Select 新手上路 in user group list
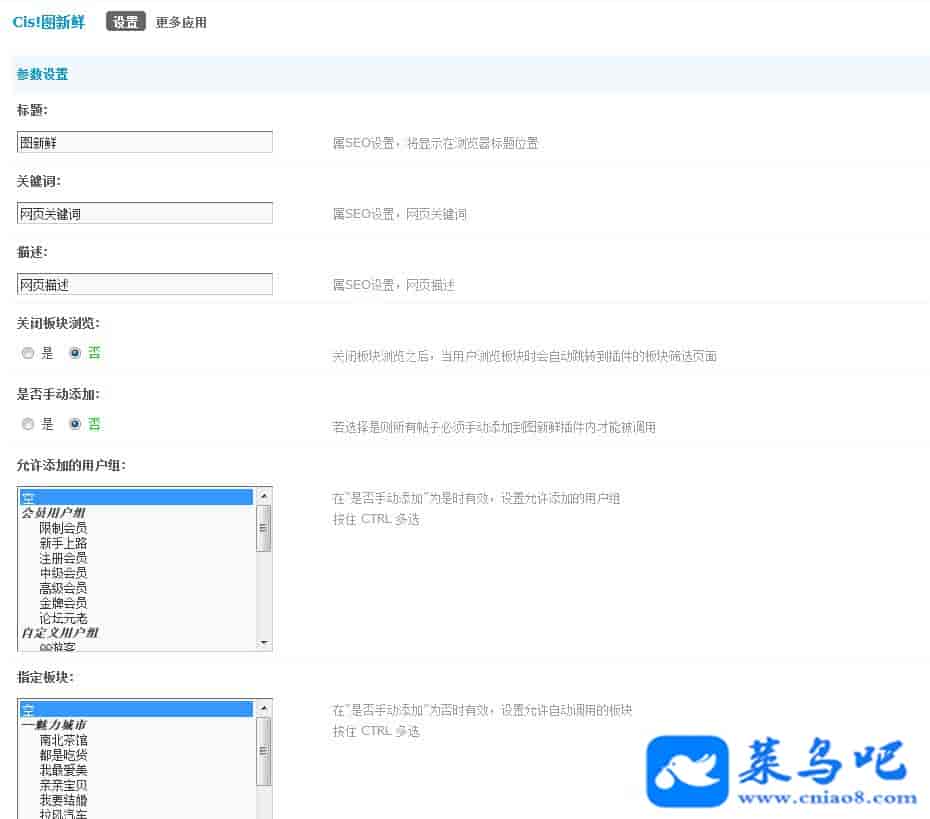 click(63, 543)
